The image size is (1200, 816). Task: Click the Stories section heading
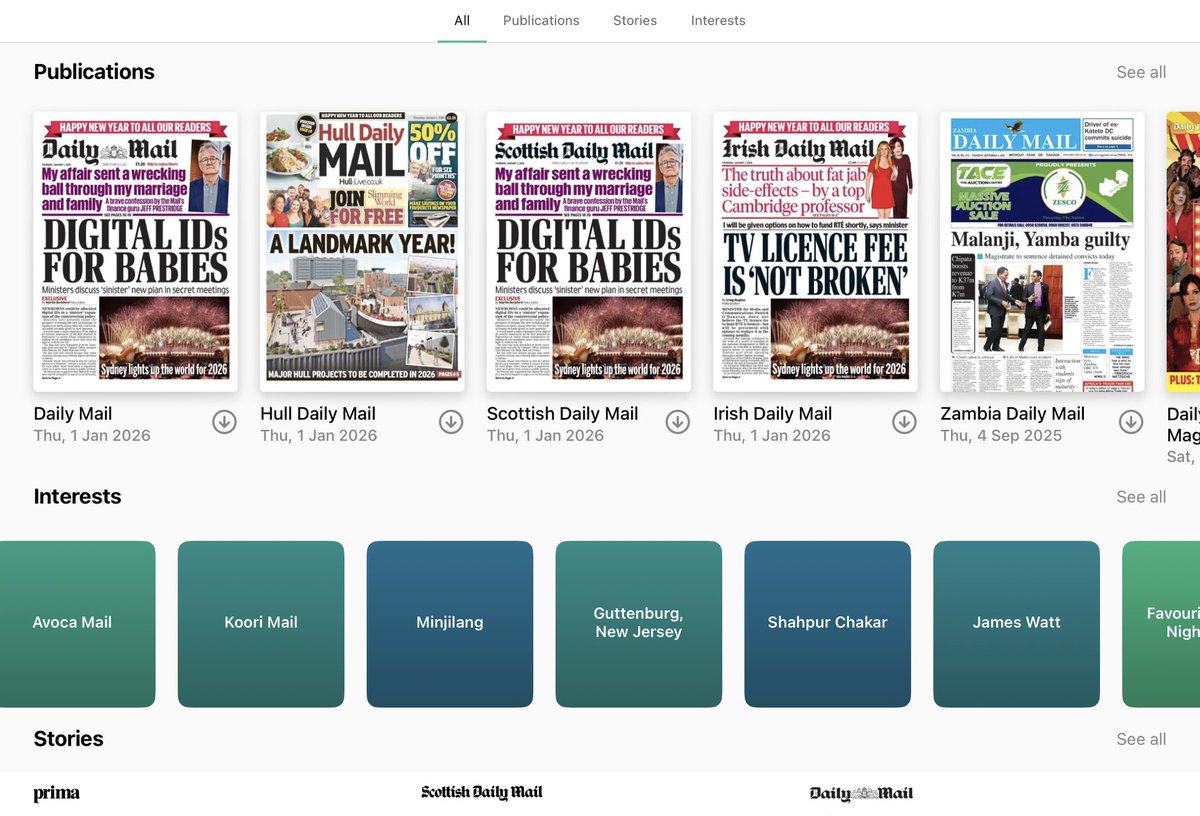tap(69, 739)
